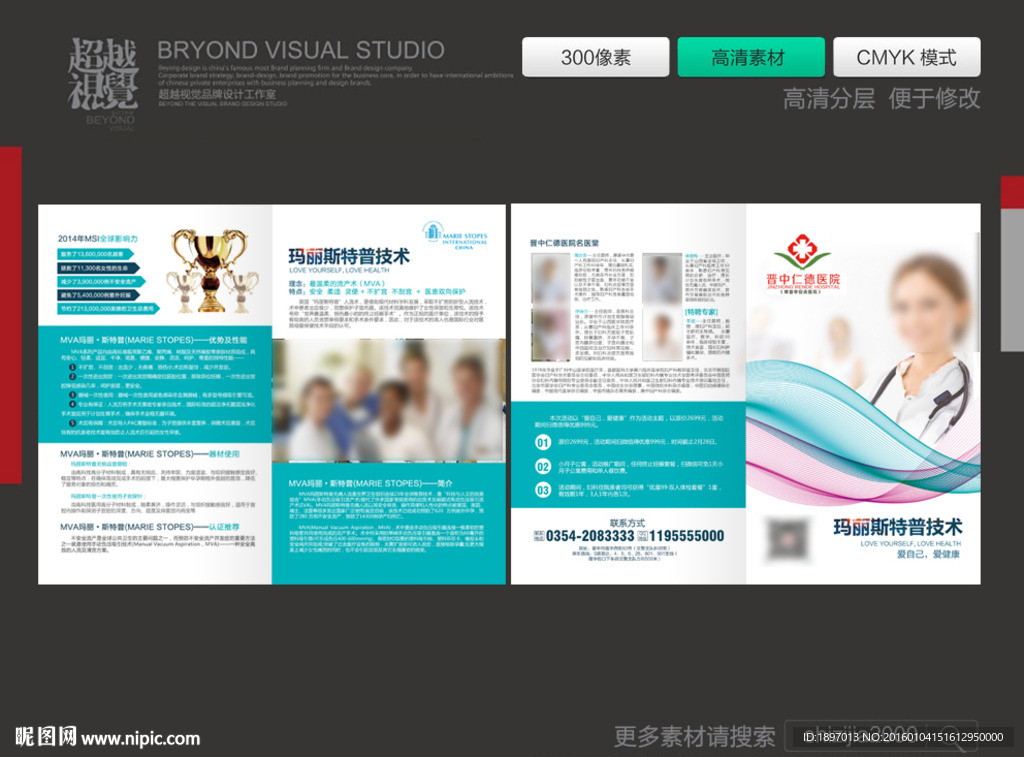This screenshot has height=757, width=1024.
Task: Click the 超越视觉 studio logo
Action: pyautogui.click(x=103, y=82)
